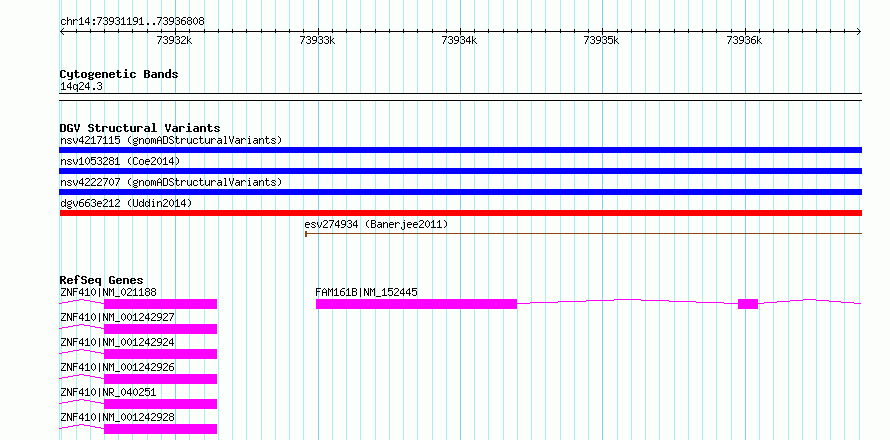890x440 pixels.
Task: Open the FAM161B|NM_152445 transcript label
Action: (367, 292)
